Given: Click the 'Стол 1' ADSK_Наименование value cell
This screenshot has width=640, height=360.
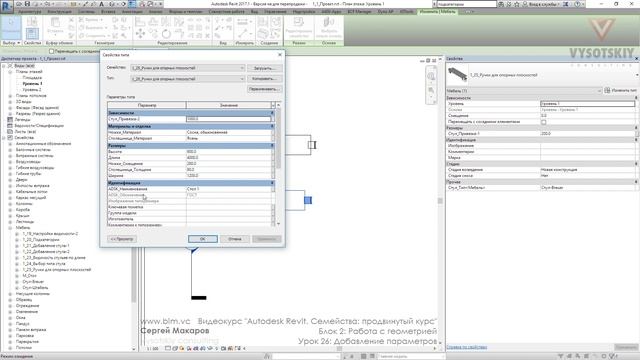Looking at the screenshot, I should (x=229, y=189).
